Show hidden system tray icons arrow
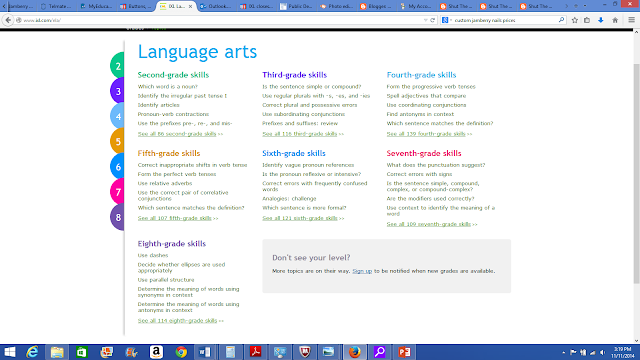Screen dimensions: 640x360 point(564,352)
